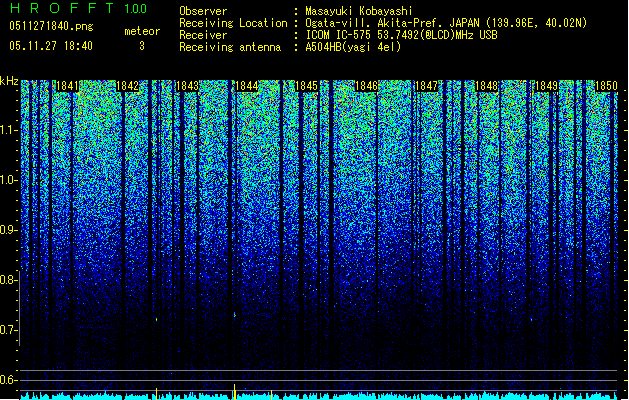Click the 1843 time marker
The width and height of the screenshot is (629, 400).
pos(187,86)
